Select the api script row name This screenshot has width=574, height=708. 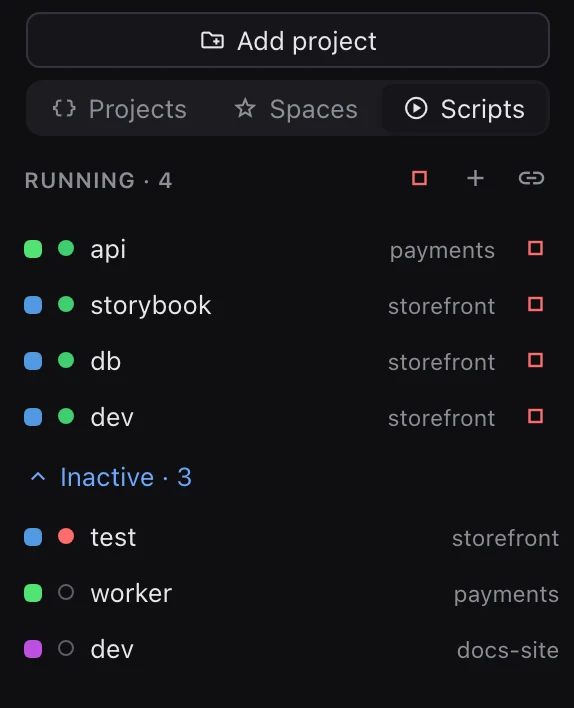[x=108, y=250]
